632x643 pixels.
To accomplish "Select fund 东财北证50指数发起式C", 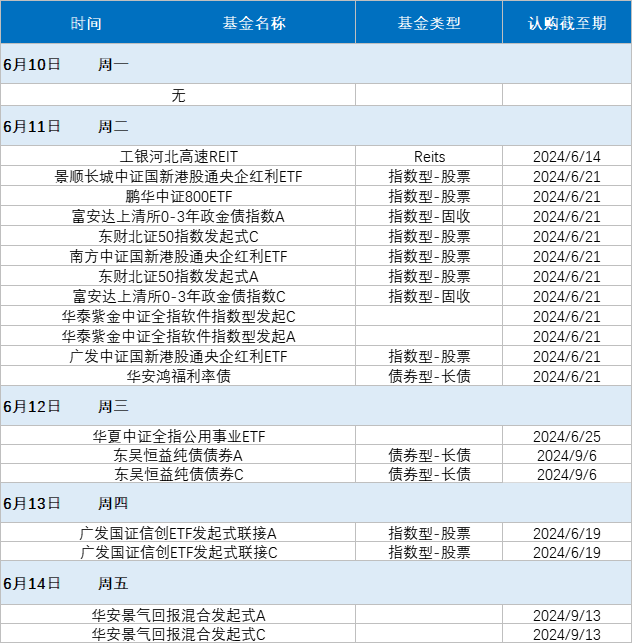I will [178, 236].
